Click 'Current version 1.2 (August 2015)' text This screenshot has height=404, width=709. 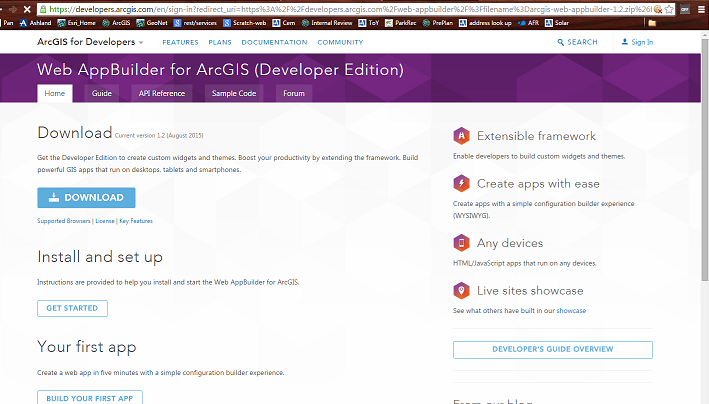pyautogui.click(x=159, y=135)
